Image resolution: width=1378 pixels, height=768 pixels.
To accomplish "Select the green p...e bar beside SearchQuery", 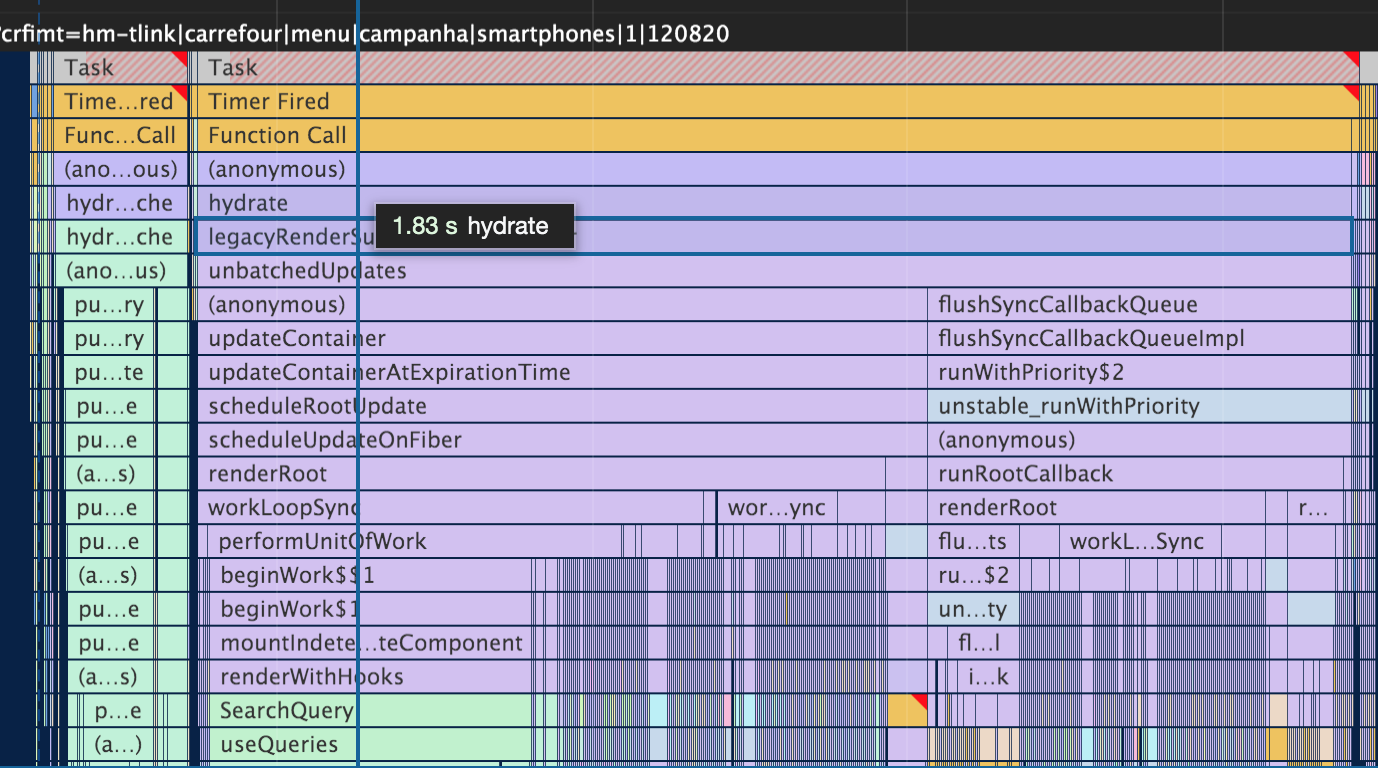I will 118,713.
